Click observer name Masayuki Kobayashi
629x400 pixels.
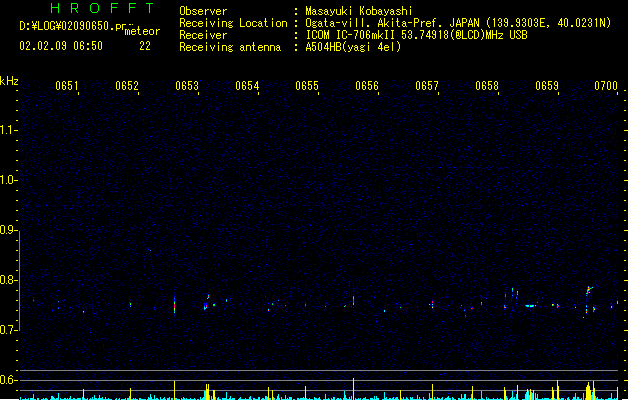point(359,11)
